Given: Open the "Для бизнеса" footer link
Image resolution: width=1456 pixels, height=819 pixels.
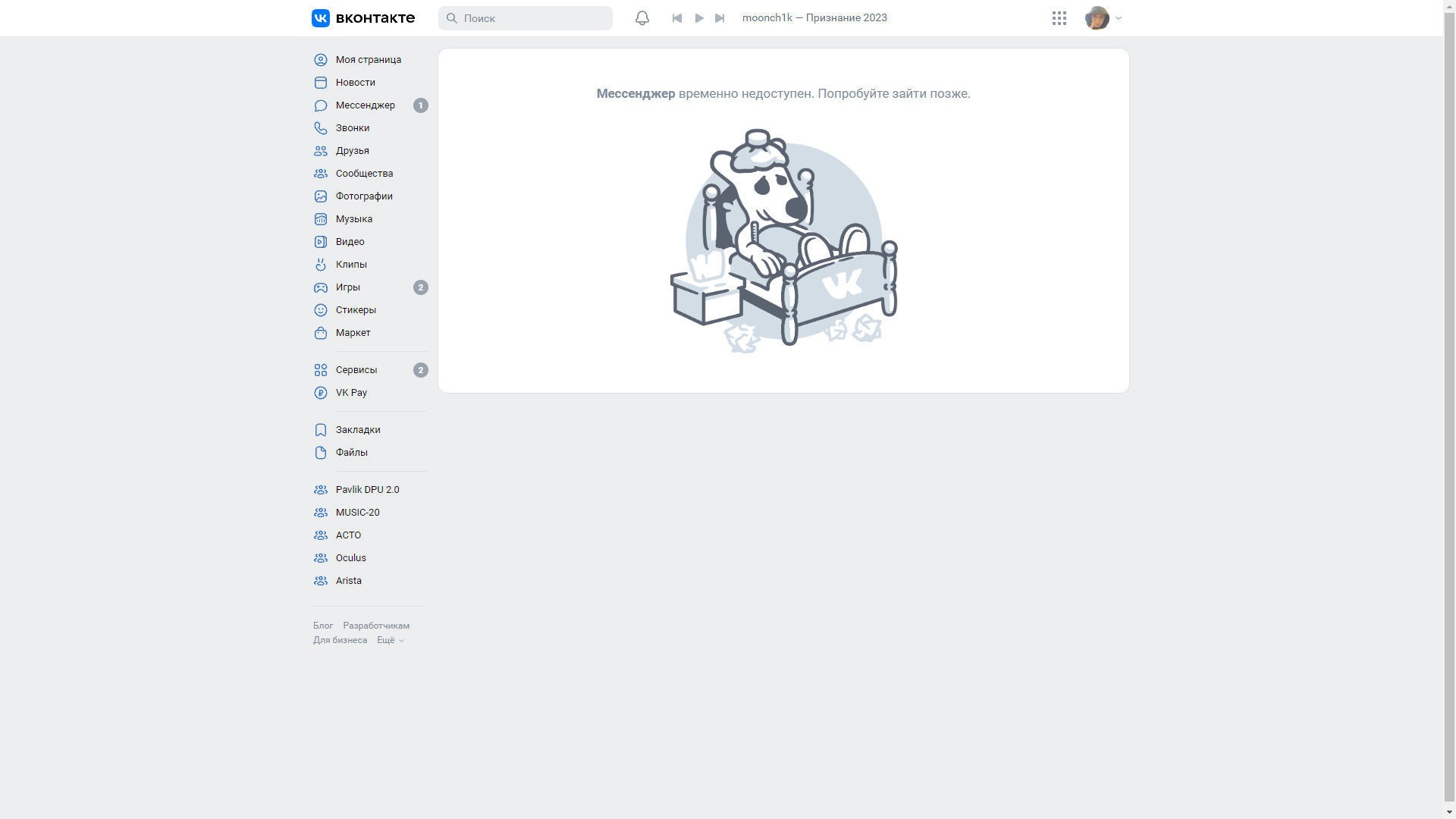Looking at the screenshot, I should tap(340, 641).
